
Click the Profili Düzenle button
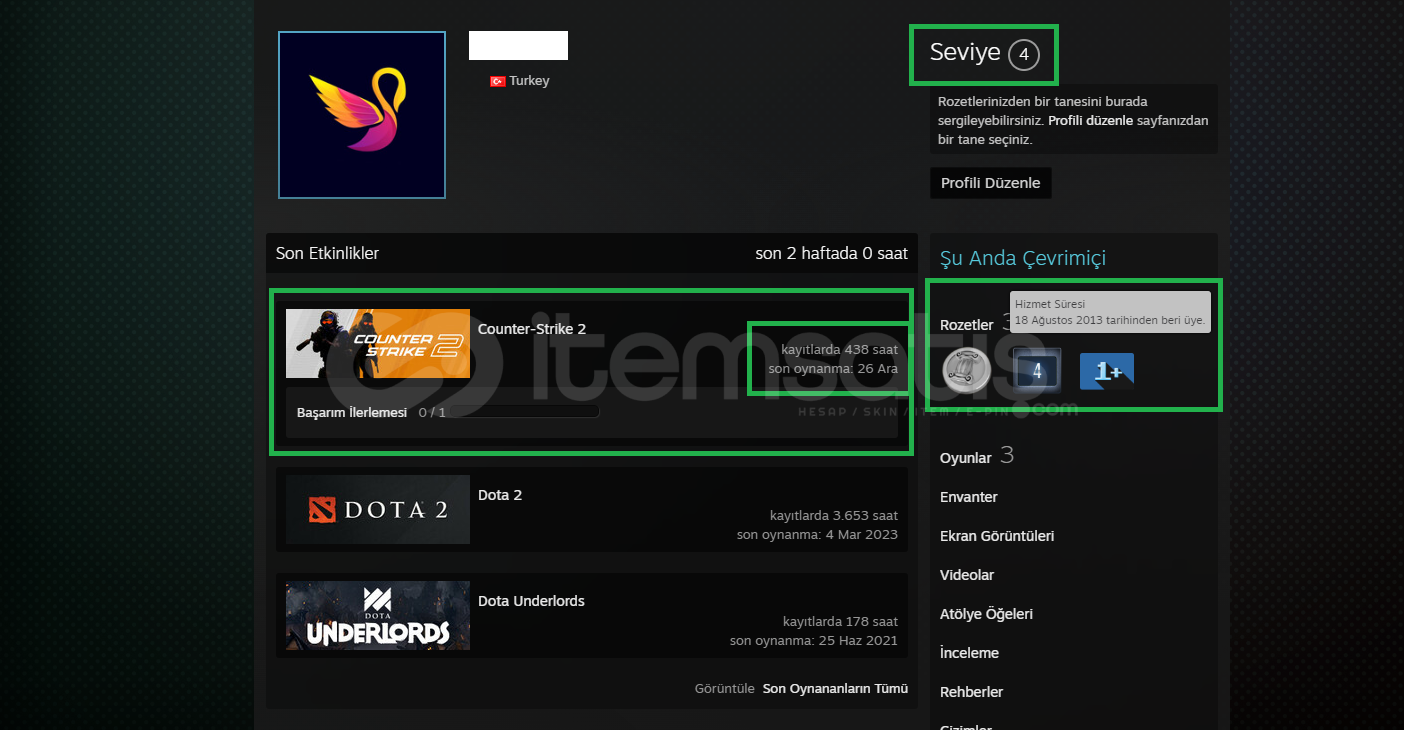(x=991, y=183)
